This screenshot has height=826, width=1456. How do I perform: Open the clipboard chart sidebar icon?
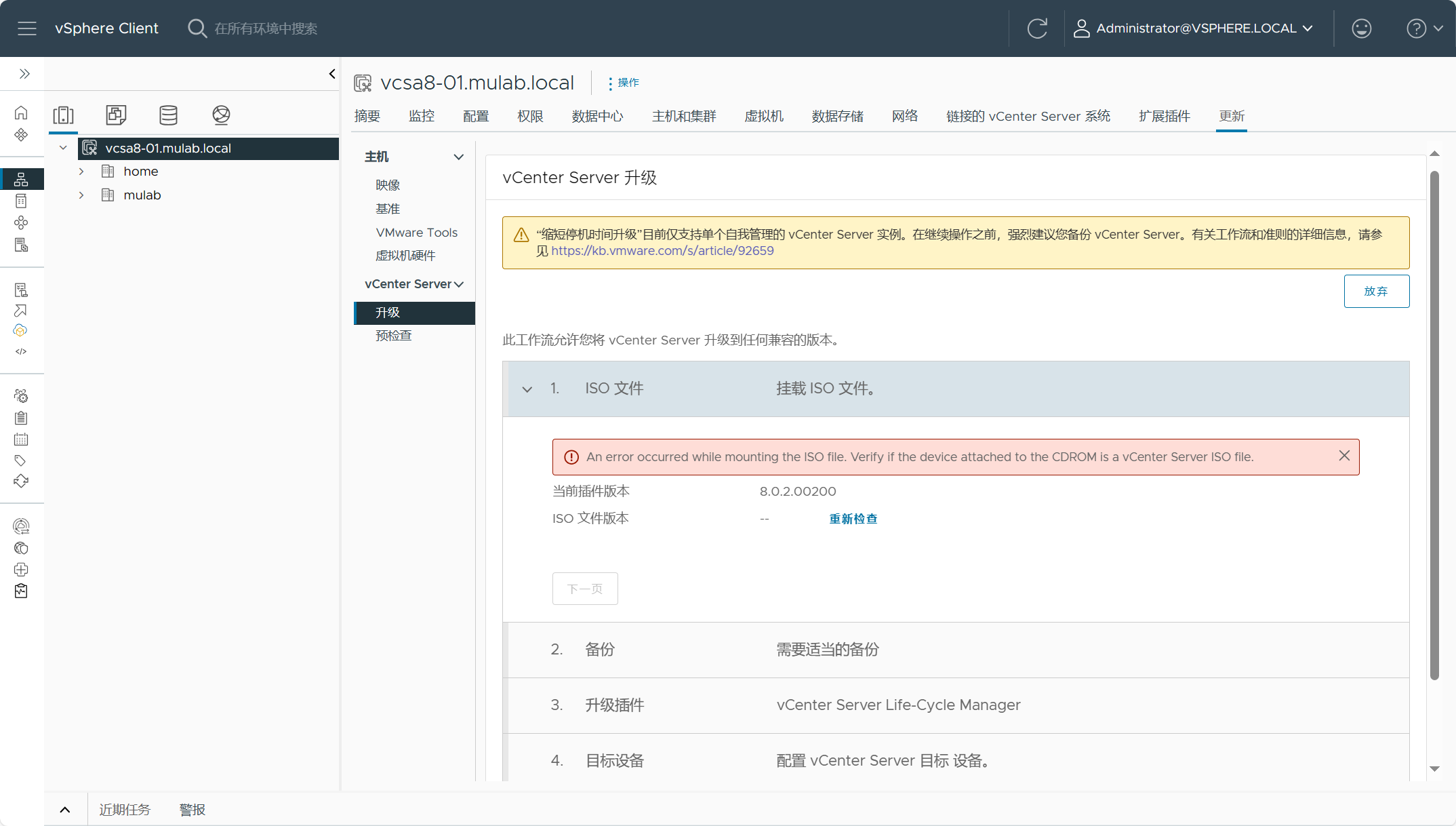[x=21, y=591]
